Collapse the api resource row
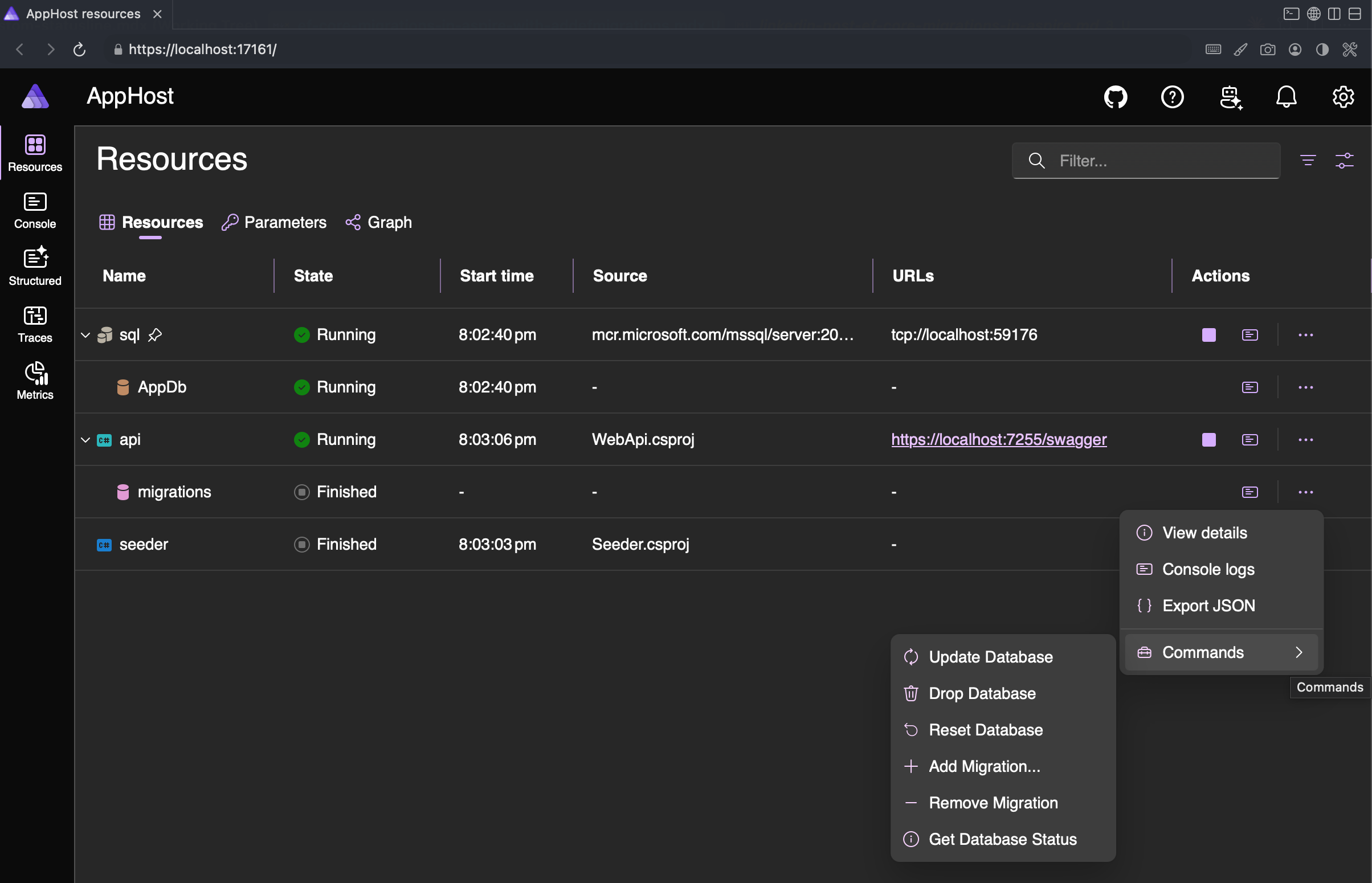The image size is (1372, 883). [x=85, y=440]
